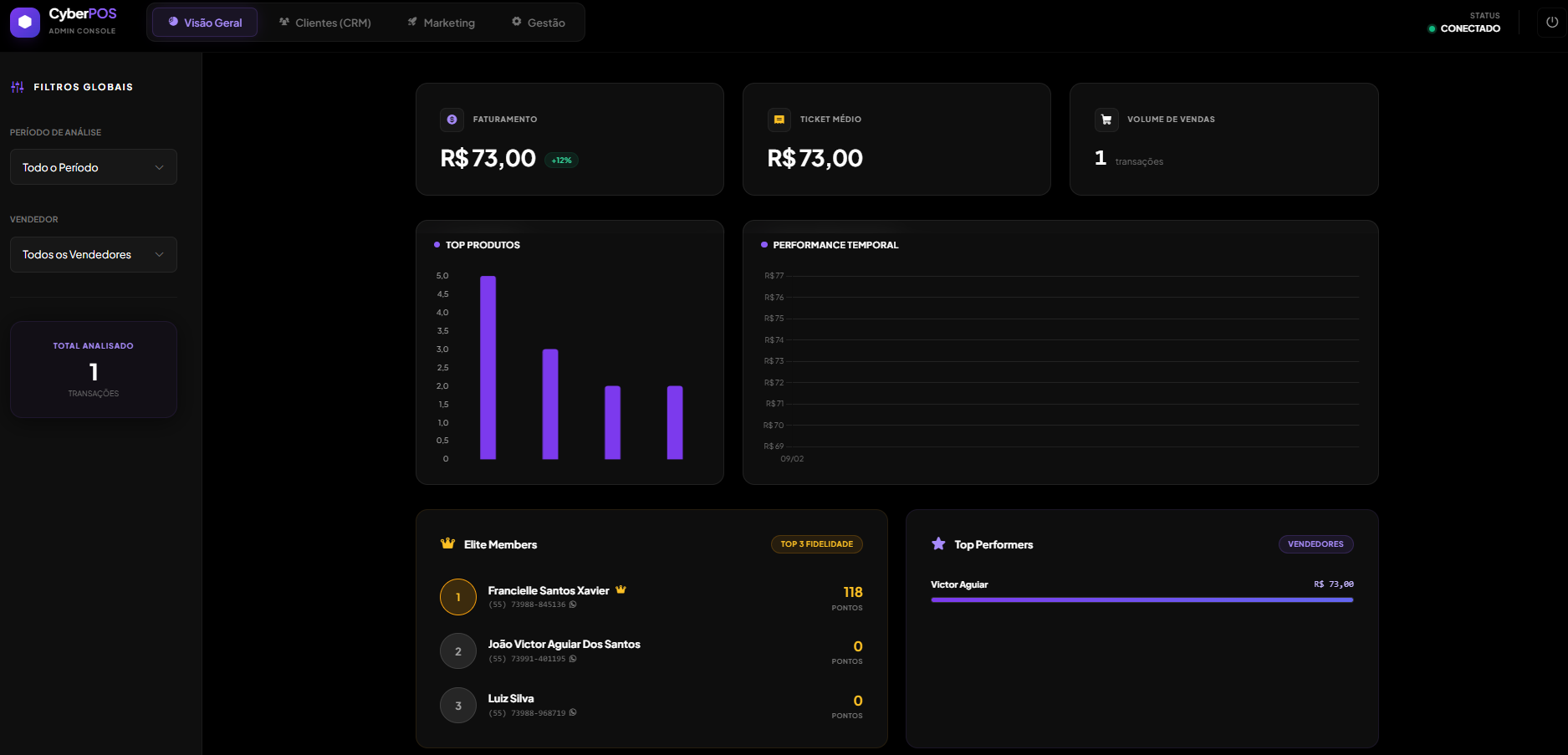Viewport: 1568px width, 755px height.
Task: Click the star icon beside Top Performers
Action: [937, 543]
